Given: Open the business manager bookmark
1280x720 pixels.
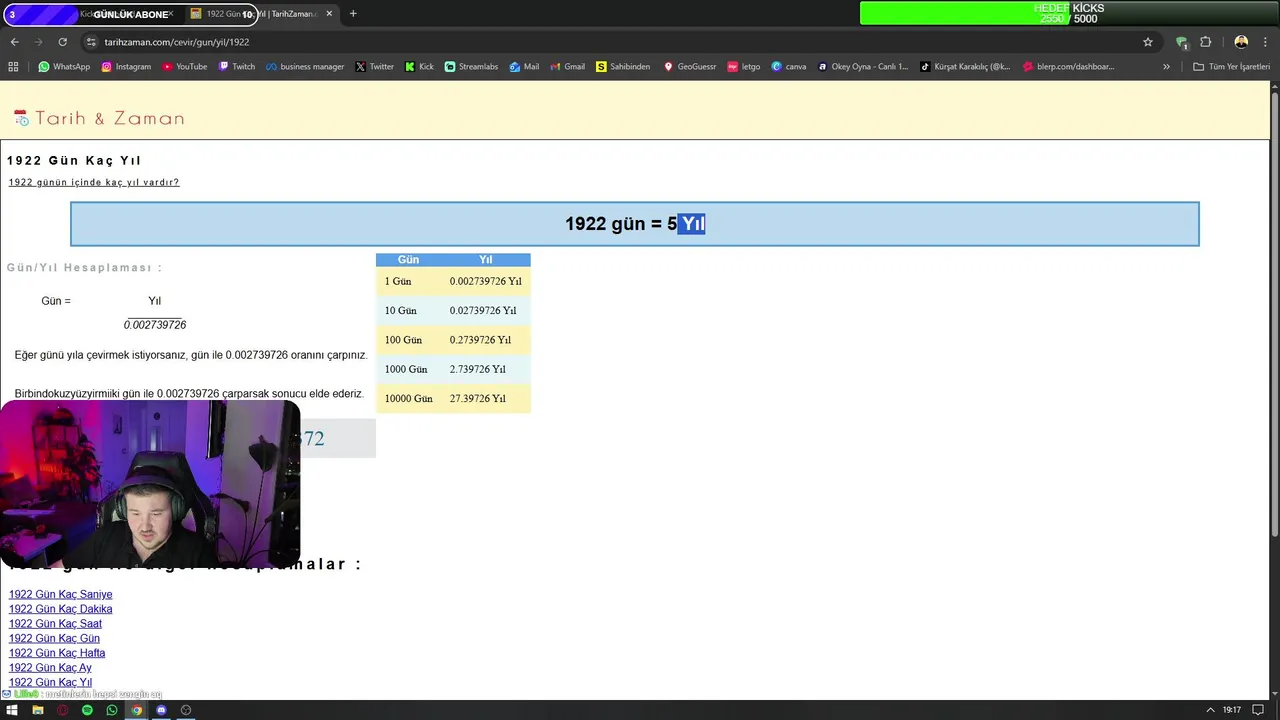Looking at the screenshot, I should (305, 67).
